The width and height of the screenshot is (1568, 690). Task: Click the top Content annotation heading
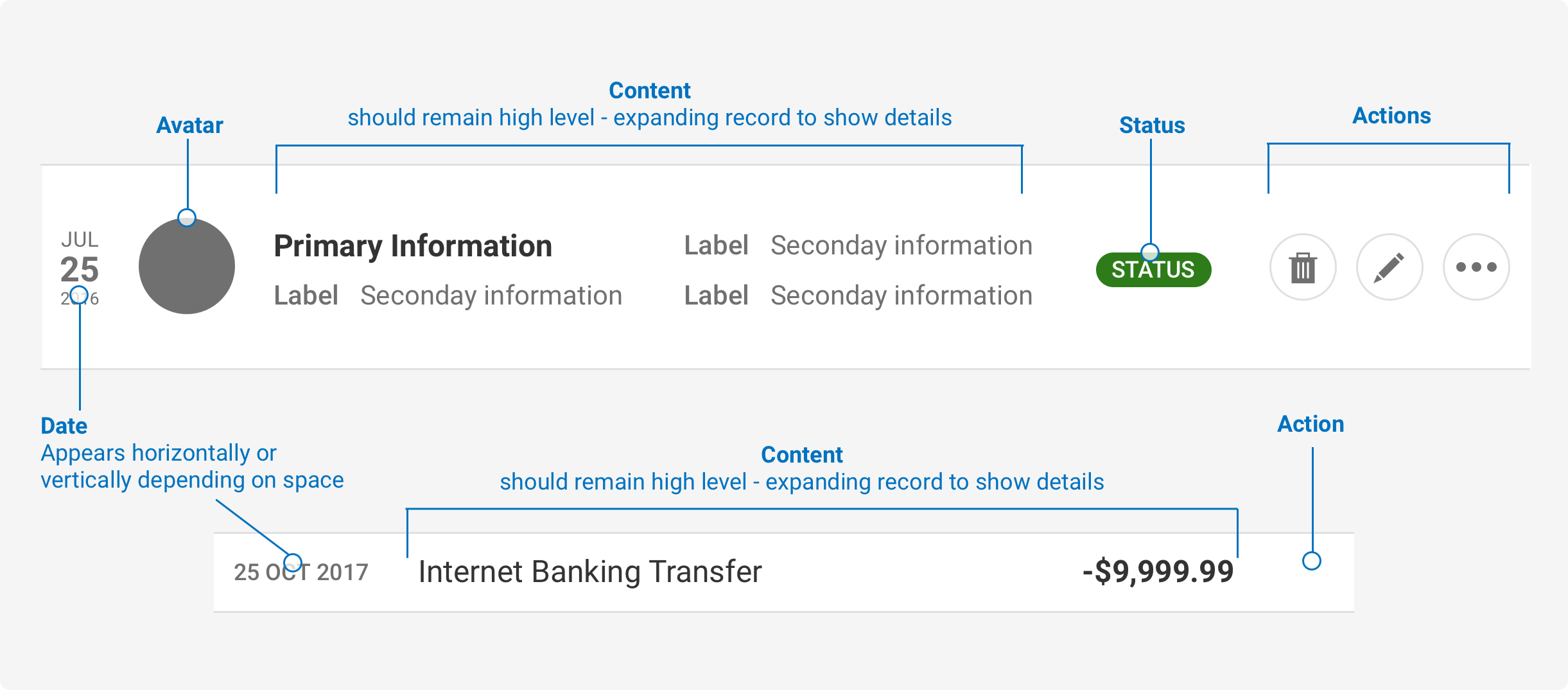tap(649, 91)
